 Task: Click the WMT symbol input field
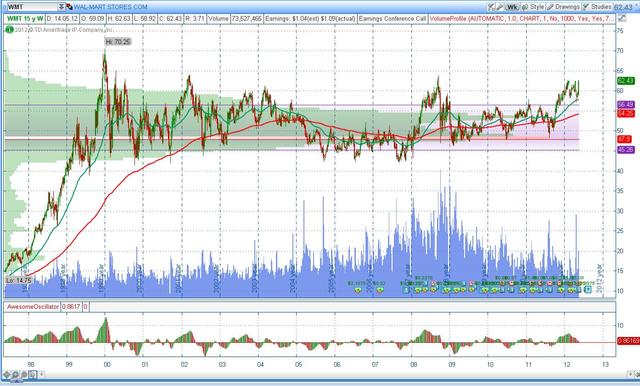[x=32, y=7]
